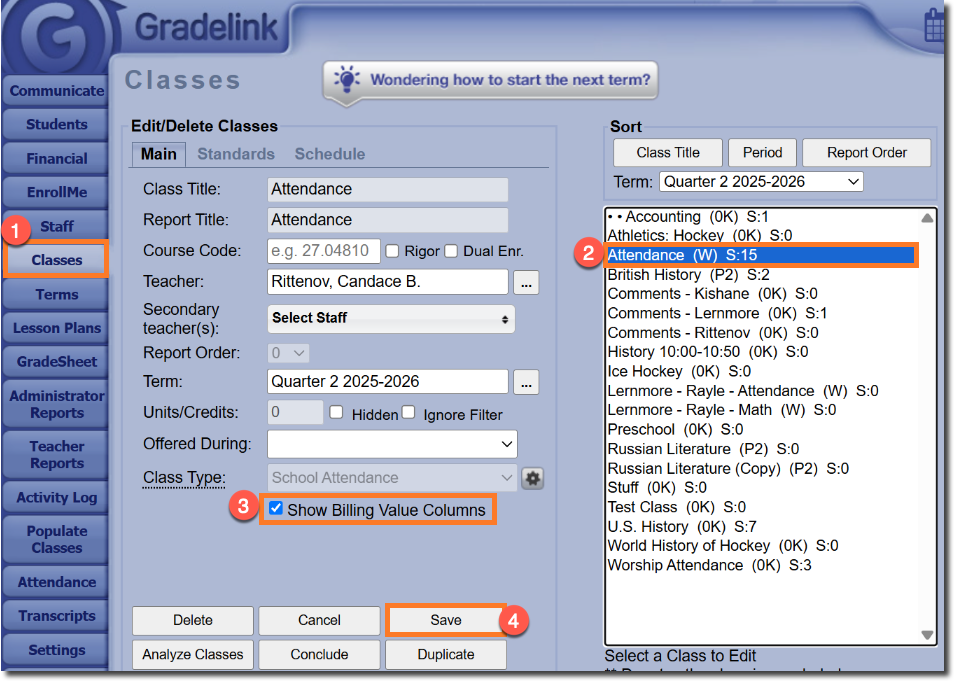Click the Report Title input field
This screenshot has width=954, height=681.
[x=388, y=220]
